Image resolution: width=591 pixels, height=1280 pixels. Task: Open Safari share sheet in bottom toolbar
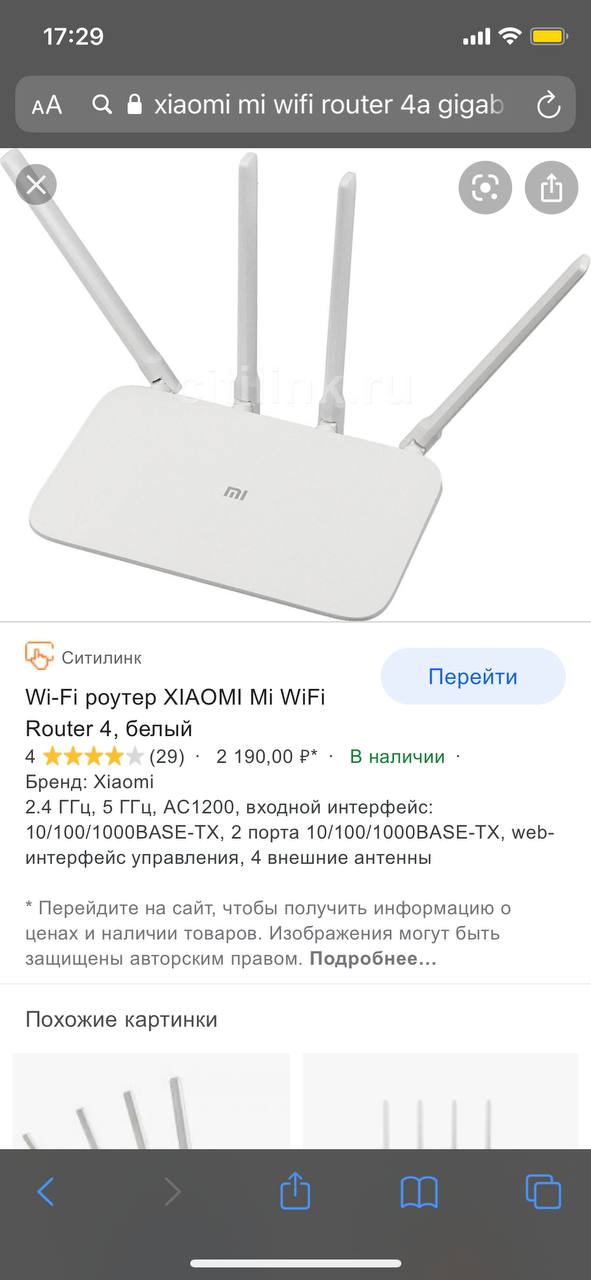pos(295,1190)
